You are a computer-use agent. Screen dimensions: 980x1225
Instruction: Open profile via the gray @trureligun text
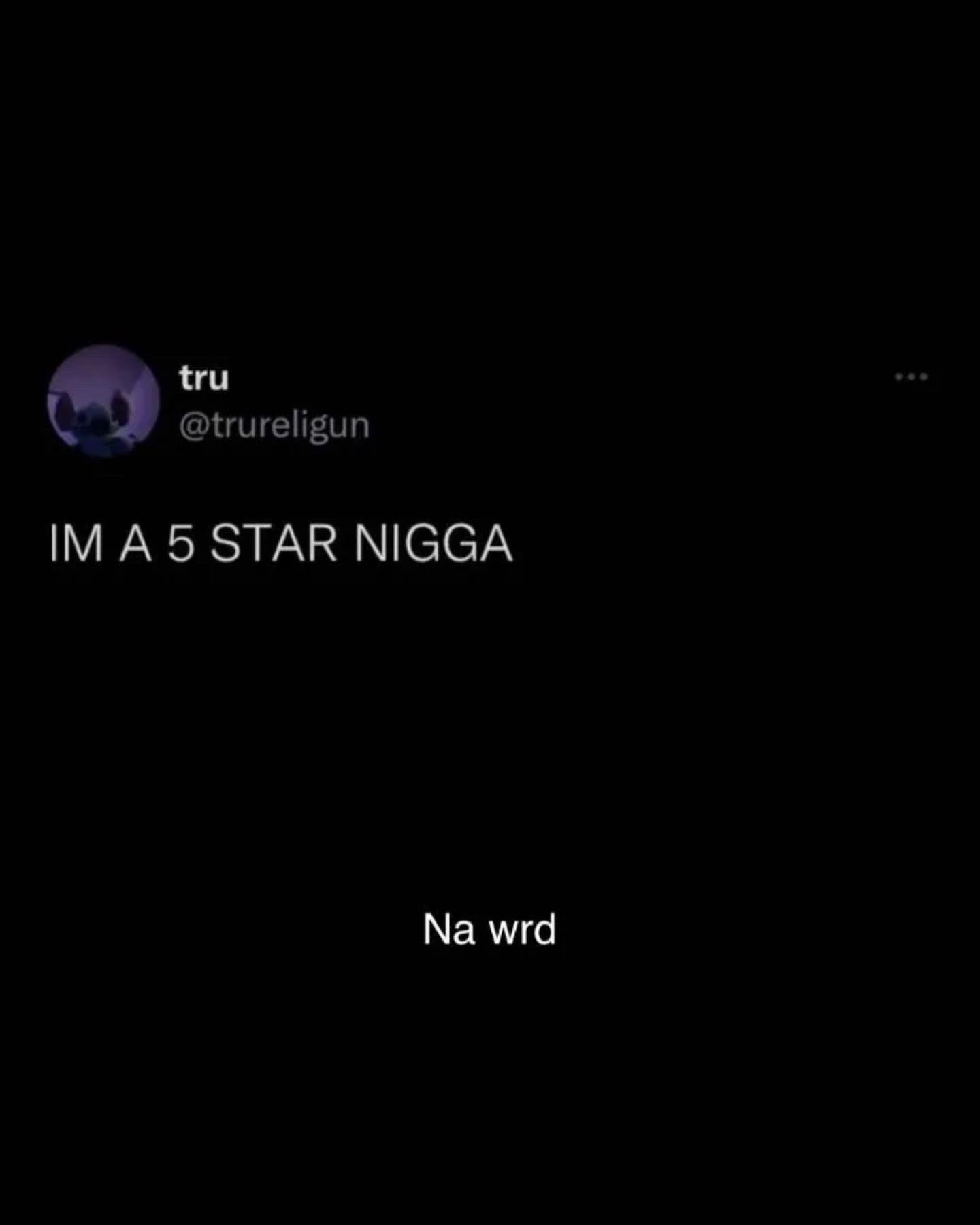[274, 426]
